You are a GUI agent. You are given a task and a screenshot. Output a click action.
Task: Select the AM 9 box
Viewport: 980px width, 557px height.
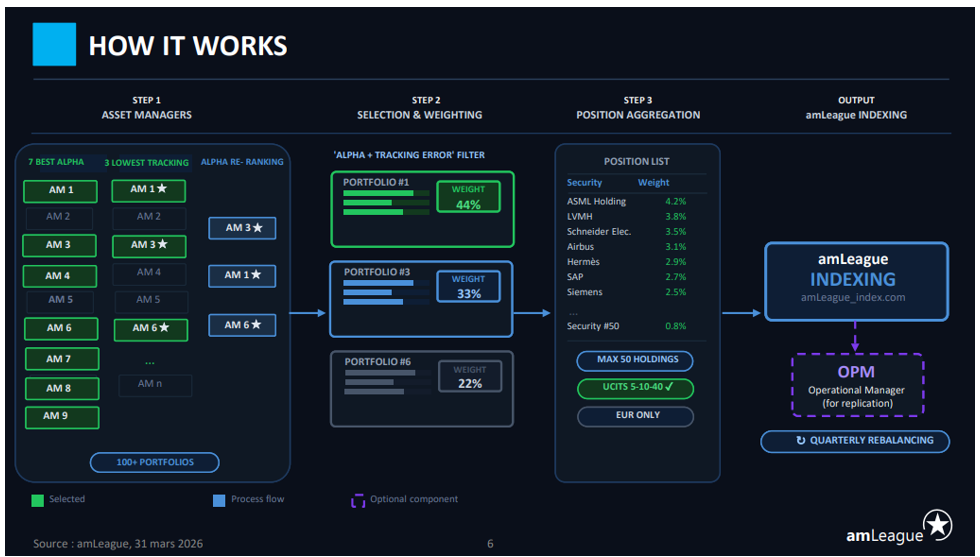(x=62, y=416)
